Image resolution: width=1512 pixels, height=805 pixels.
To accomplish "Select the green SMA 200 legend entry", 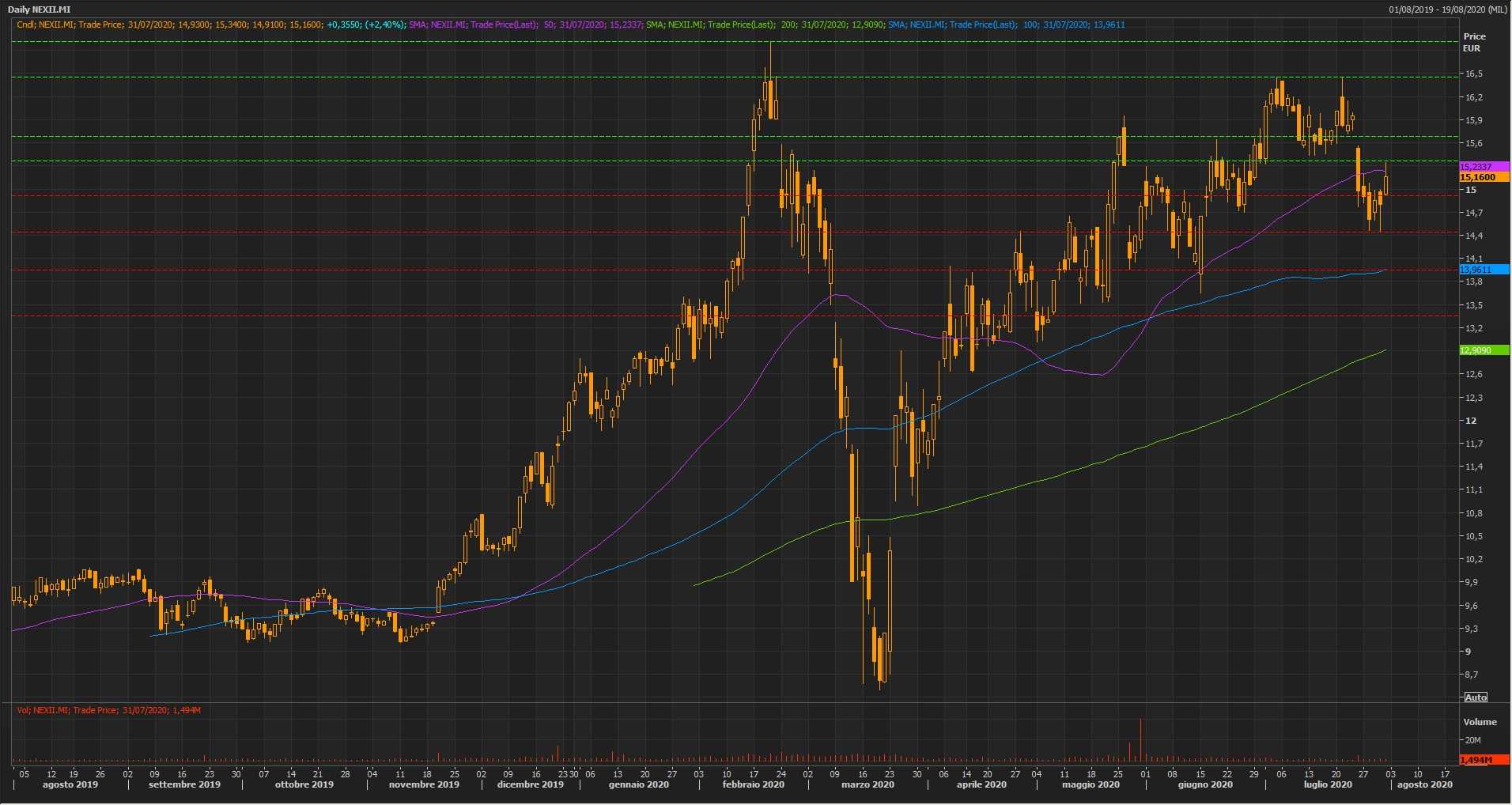I will coord(765,25).
